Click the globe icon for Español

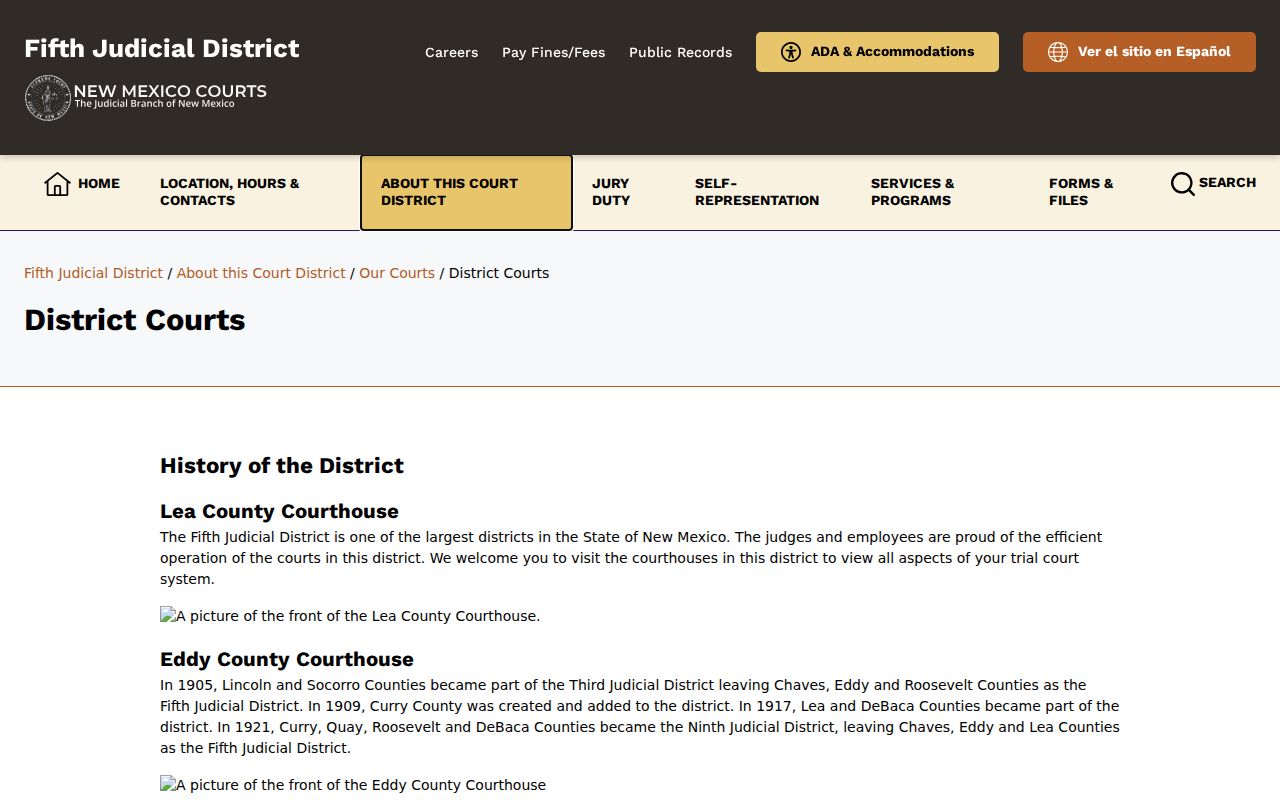click(x=1058, y=52)
